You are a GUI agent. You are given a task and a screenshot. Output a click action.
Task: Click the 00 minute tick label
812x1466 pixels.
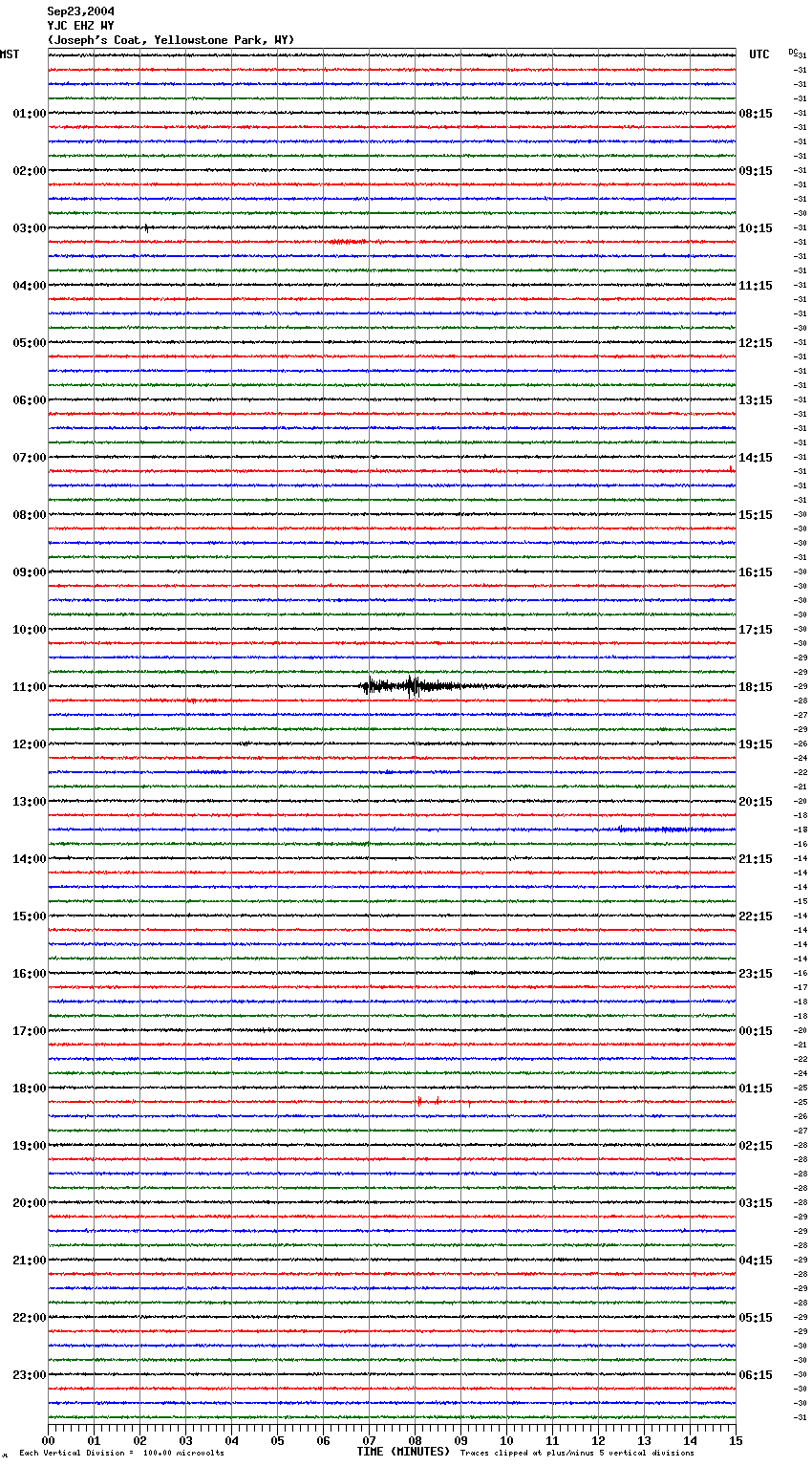coord(48,1440)
